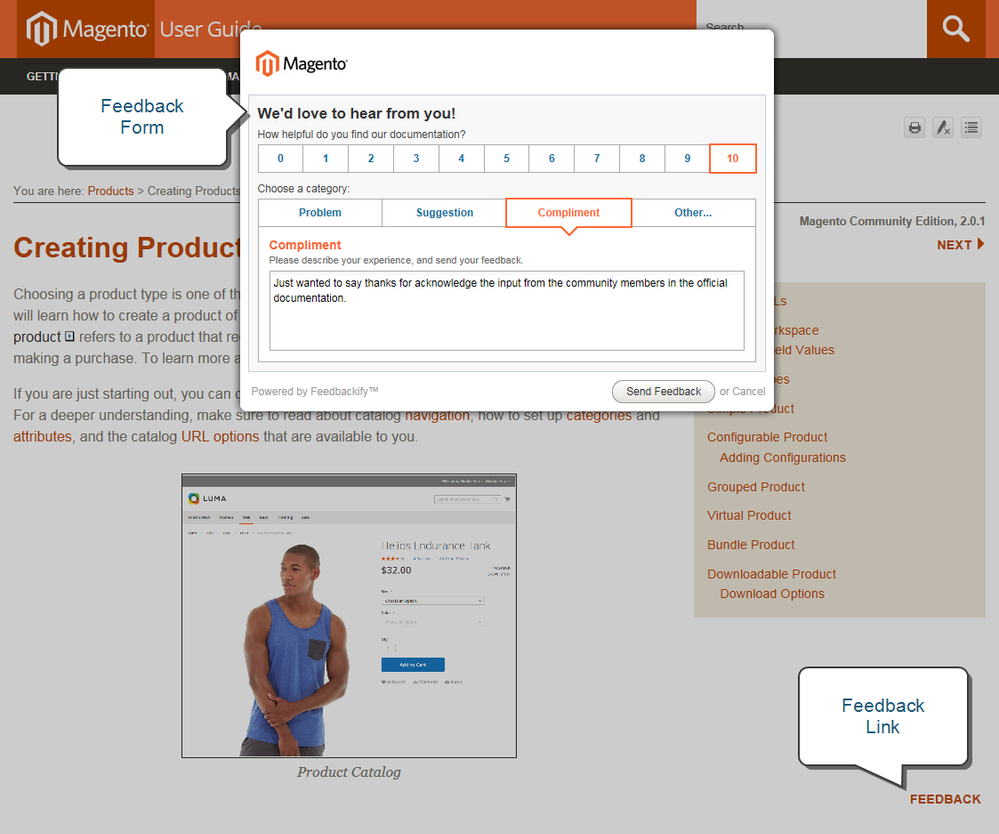Click the Search input field

[x=811, y=29]
